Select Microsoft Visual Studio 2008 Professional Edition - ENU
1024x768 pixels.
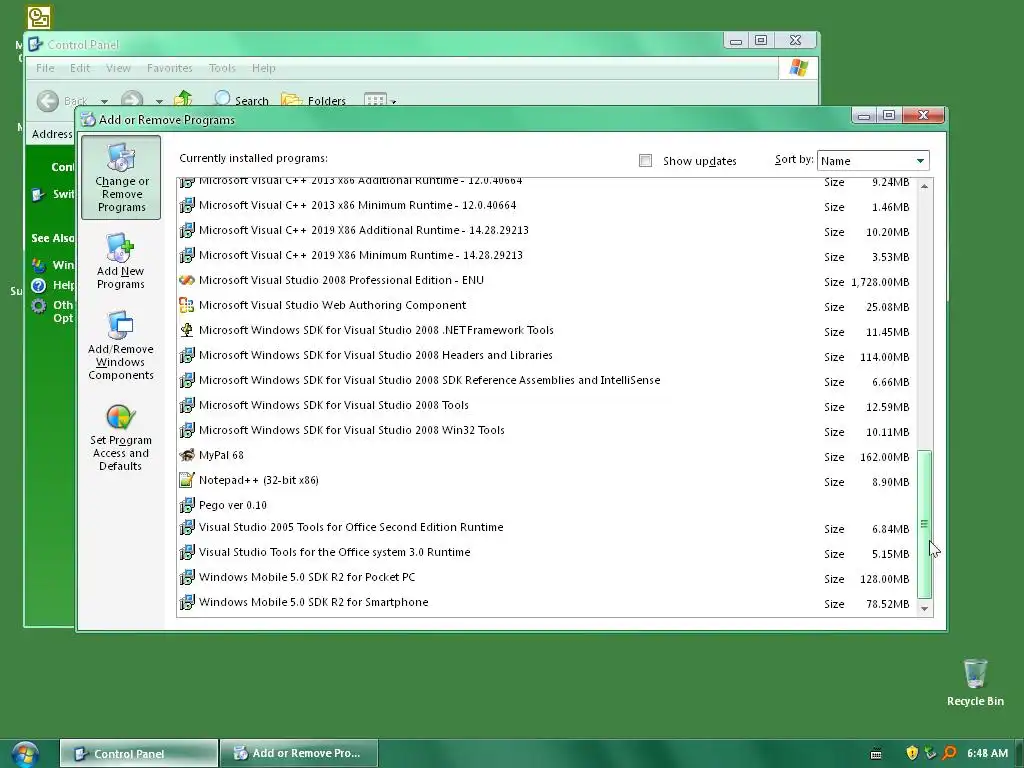click(x=342, y=280)
